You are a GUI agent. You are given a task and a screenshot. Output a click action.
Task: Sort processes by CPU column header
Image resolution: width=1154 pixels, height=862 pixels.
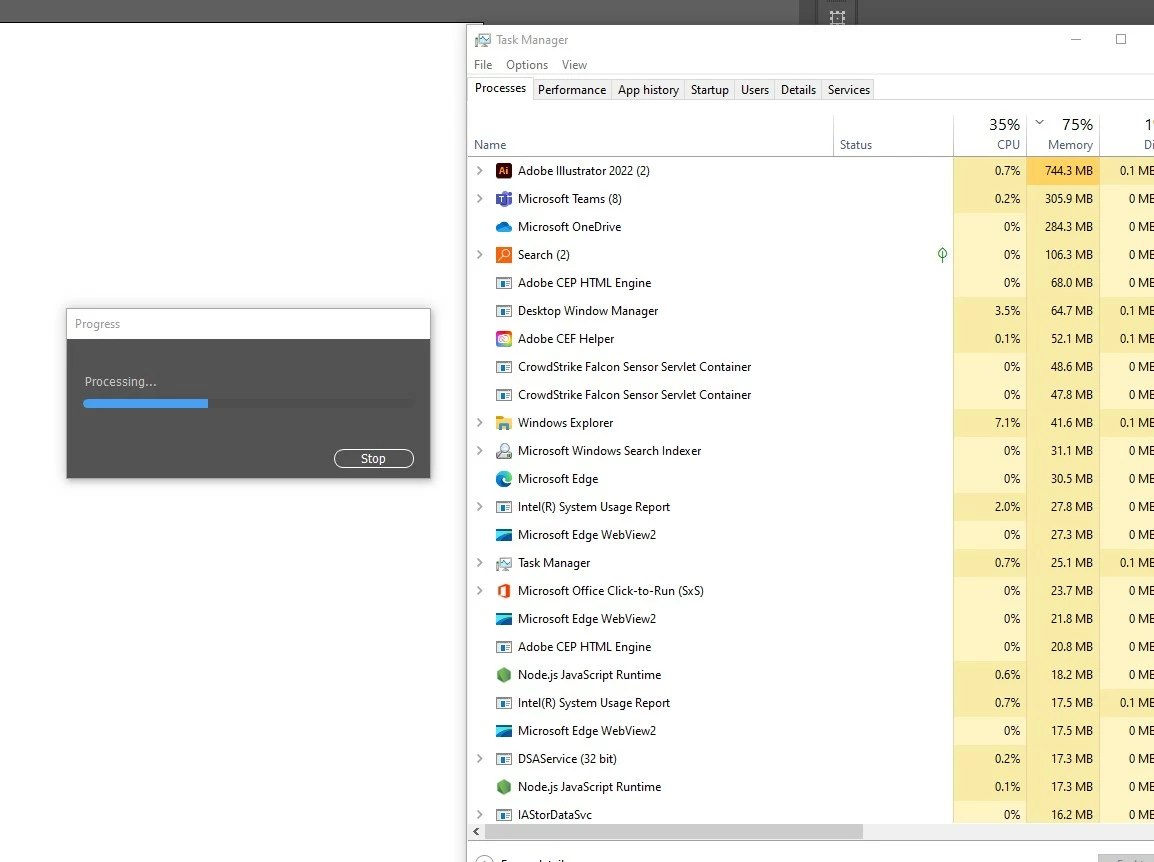[990, 135]
